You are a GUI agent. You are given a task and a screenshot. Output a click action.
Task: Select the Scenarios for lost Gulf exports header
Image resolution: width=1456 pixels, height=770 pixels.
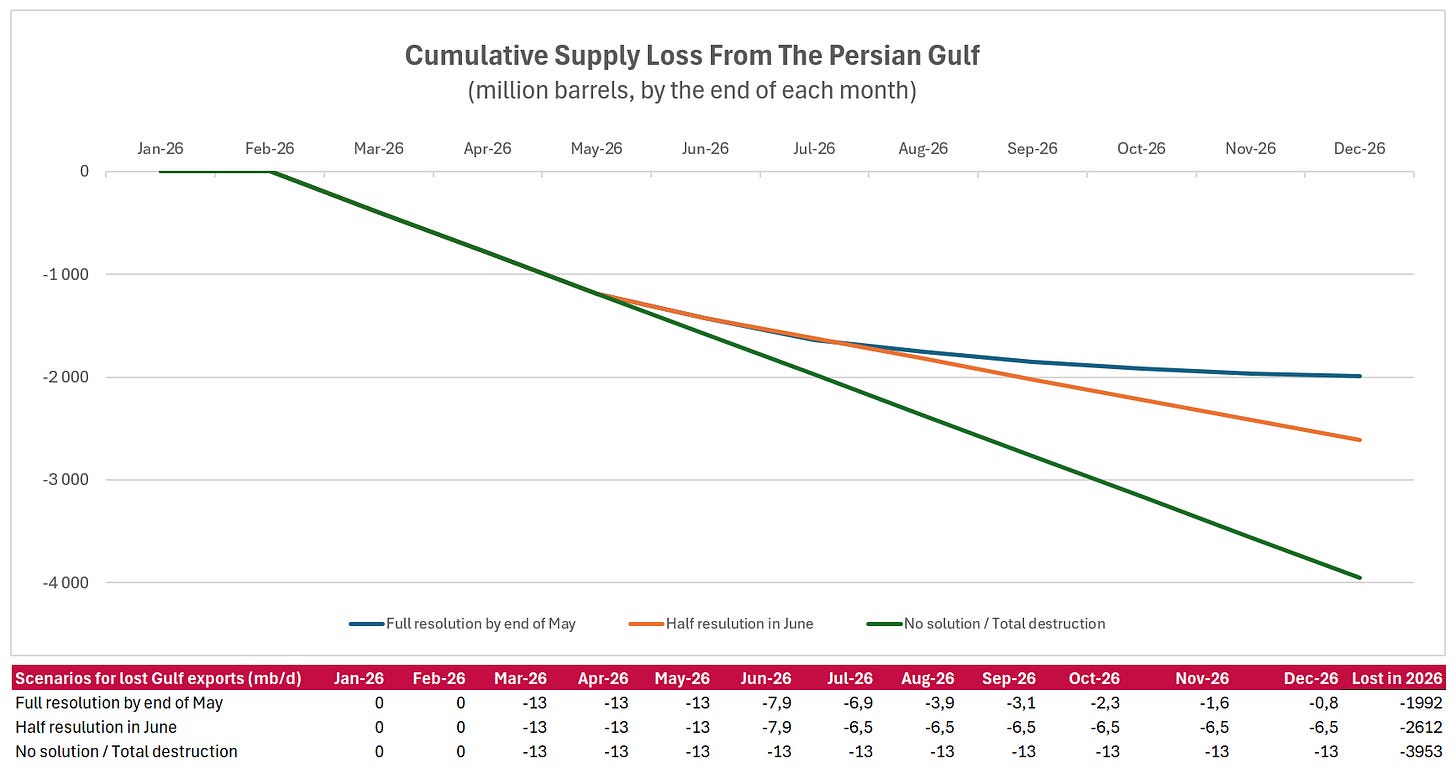[x=157, y=678]
